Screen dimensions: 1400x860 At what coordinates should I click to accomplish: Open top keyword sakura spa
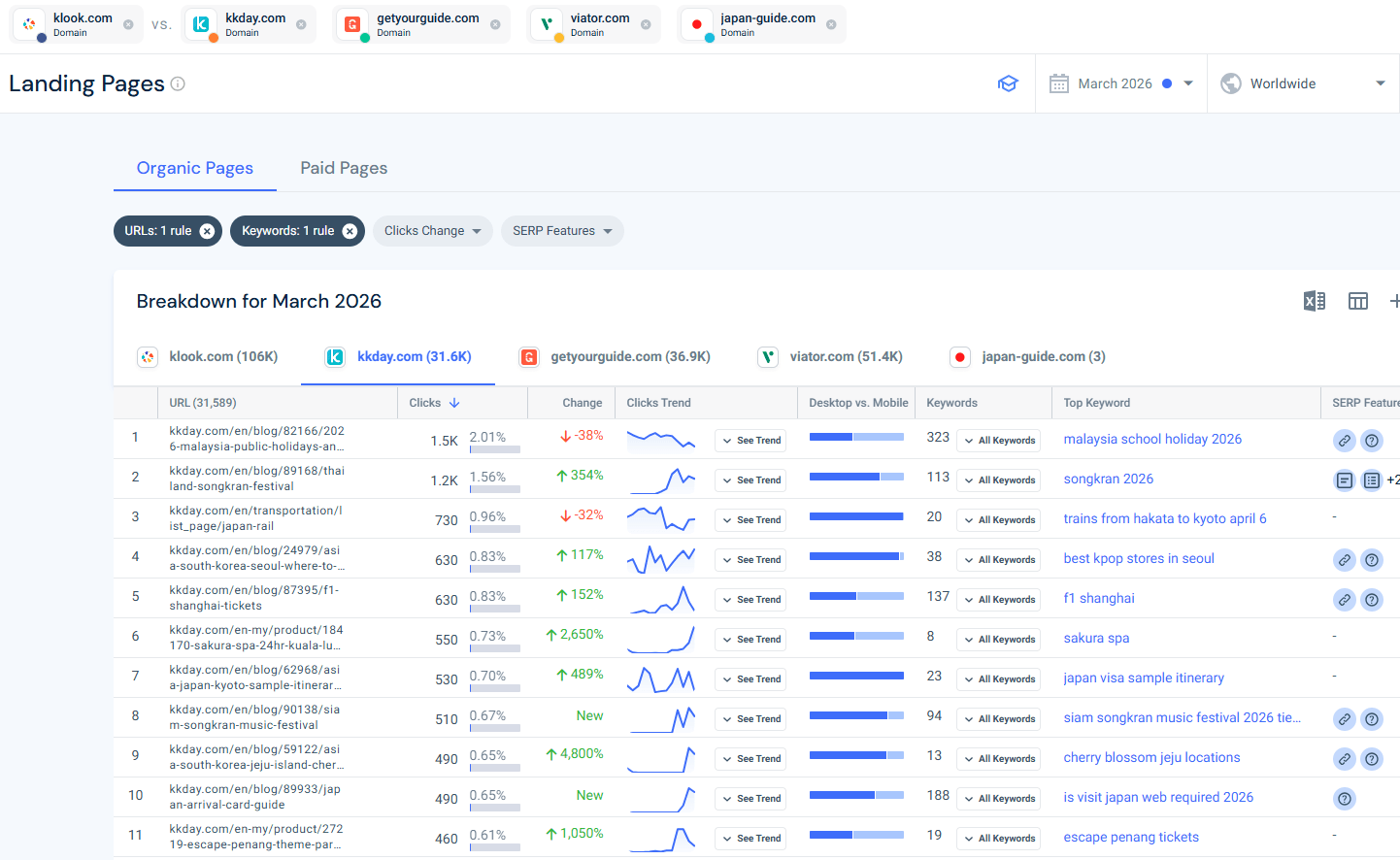1096,638
